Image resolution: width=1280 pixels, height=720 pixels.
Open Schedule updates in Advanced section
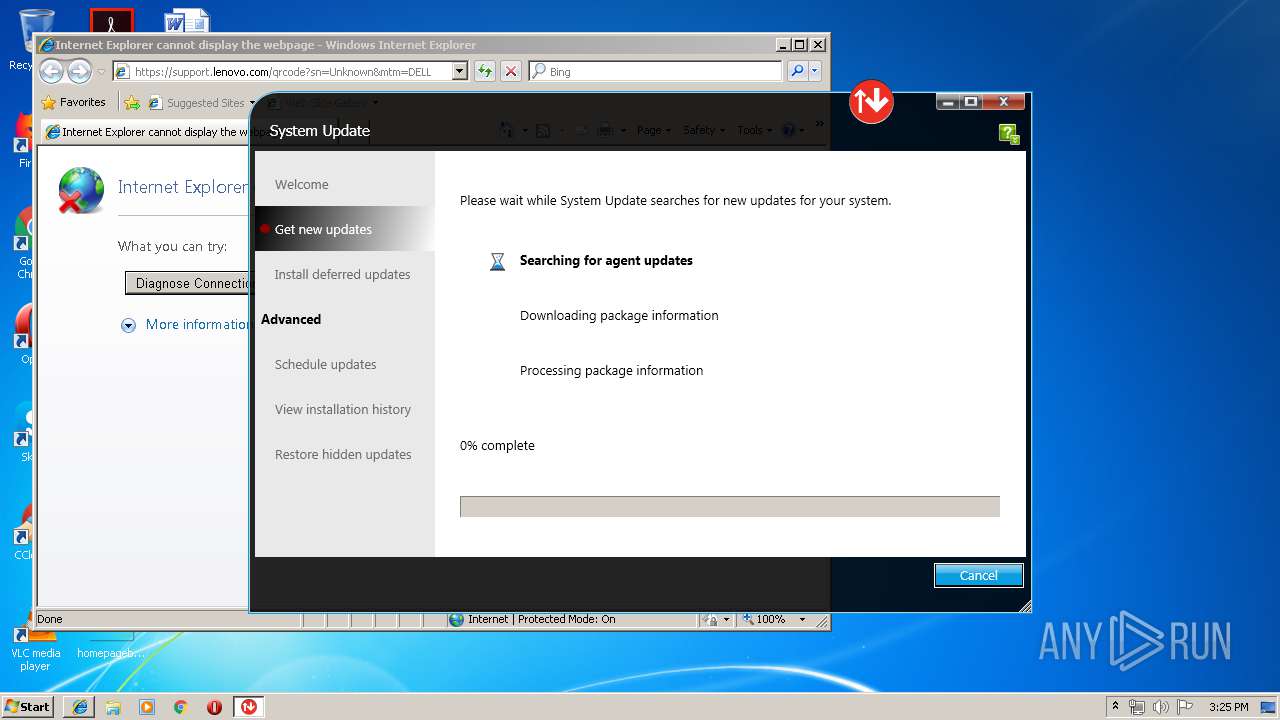325,364
